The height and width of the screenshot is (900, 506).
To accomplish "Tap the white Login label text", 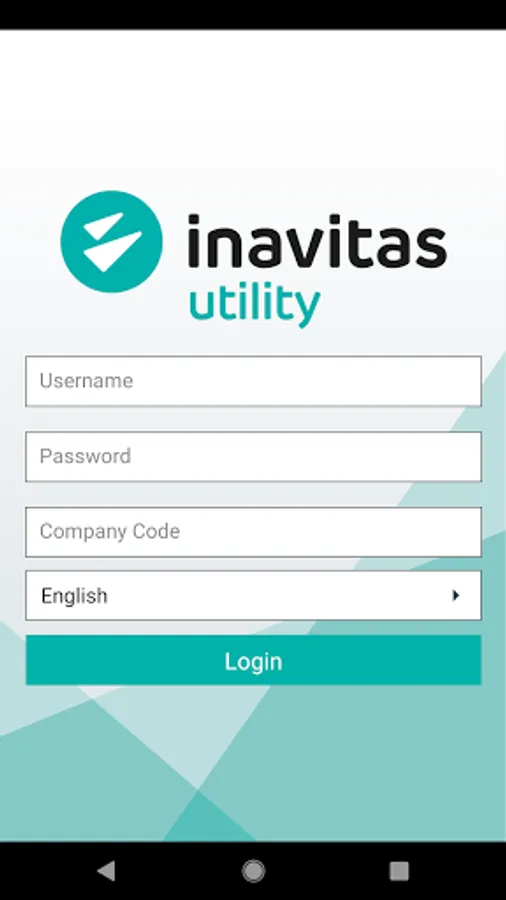I will (253, 662).
